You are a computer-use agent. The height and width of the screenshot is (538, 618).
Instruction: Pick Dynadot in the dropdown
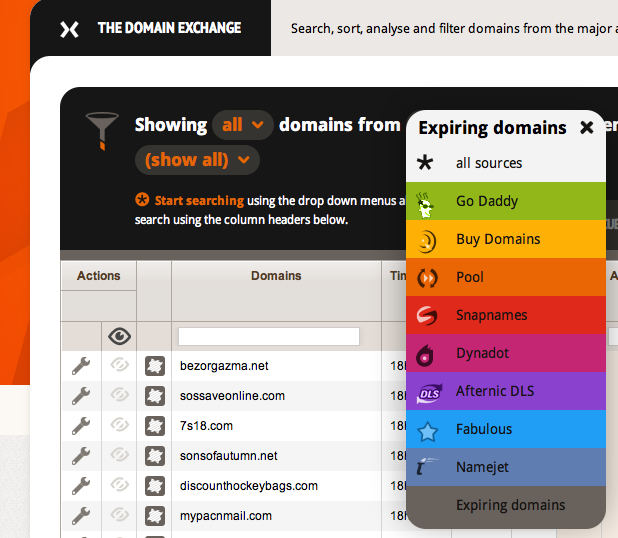[x=506, y=353]
